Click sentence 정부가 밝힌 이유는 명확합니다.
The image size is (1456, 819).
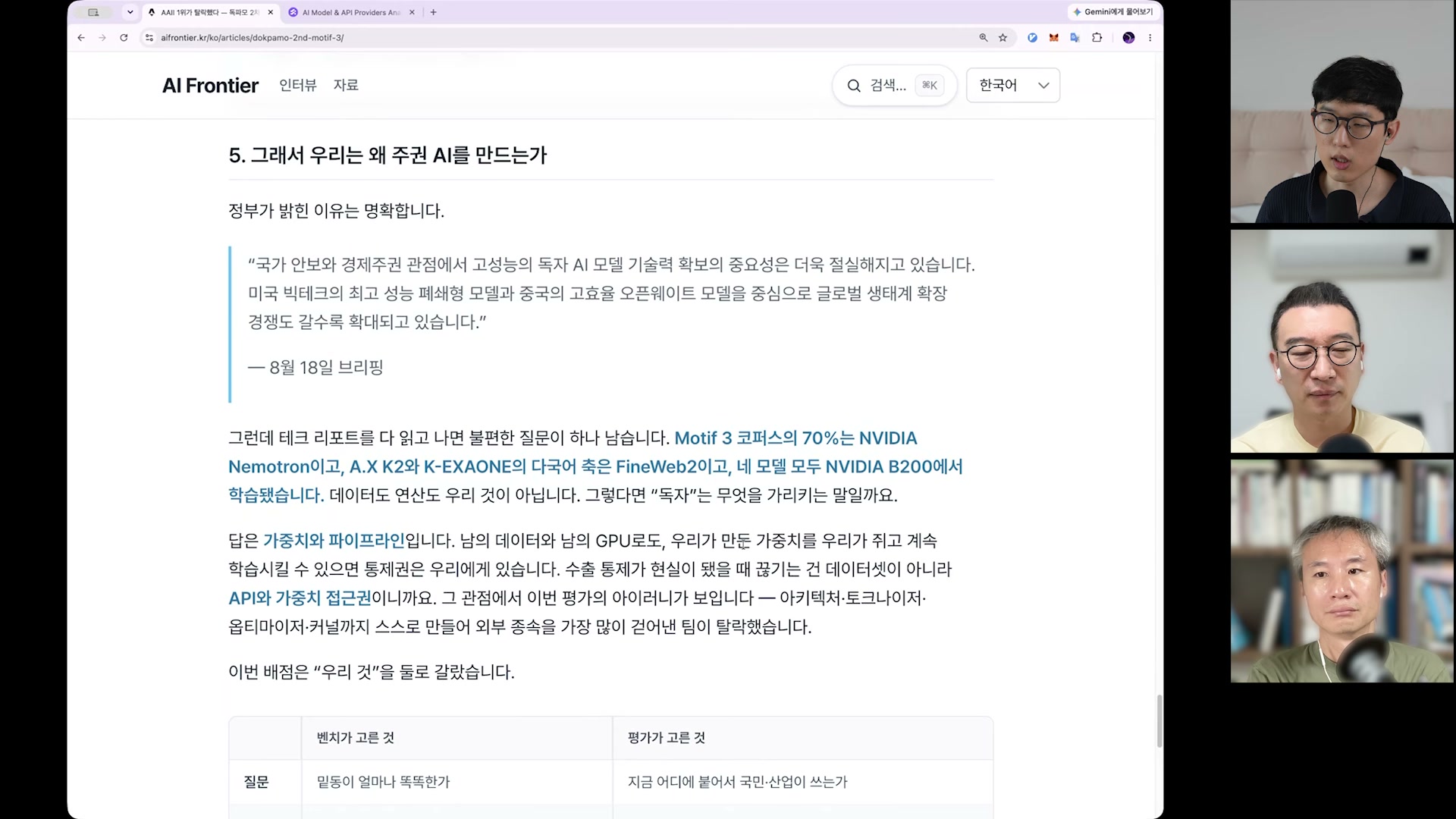click(336, 211)
